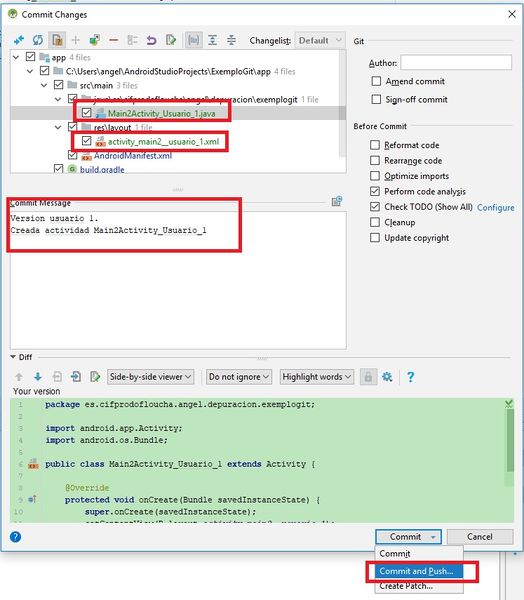Choose Create Patch from the menu

pyautogui.click(x=418, y=586)
